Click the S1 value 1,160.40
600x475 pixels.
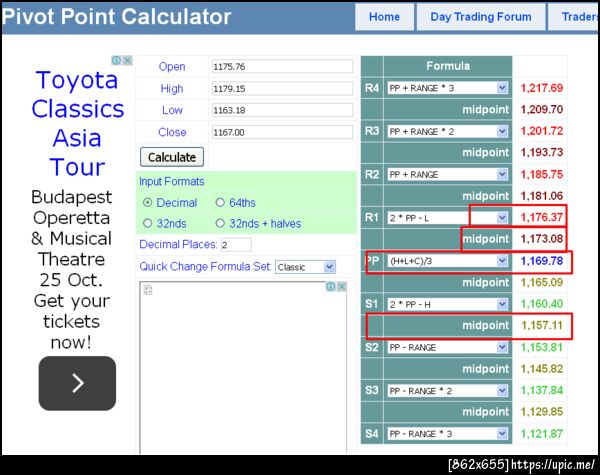(541, 304)
